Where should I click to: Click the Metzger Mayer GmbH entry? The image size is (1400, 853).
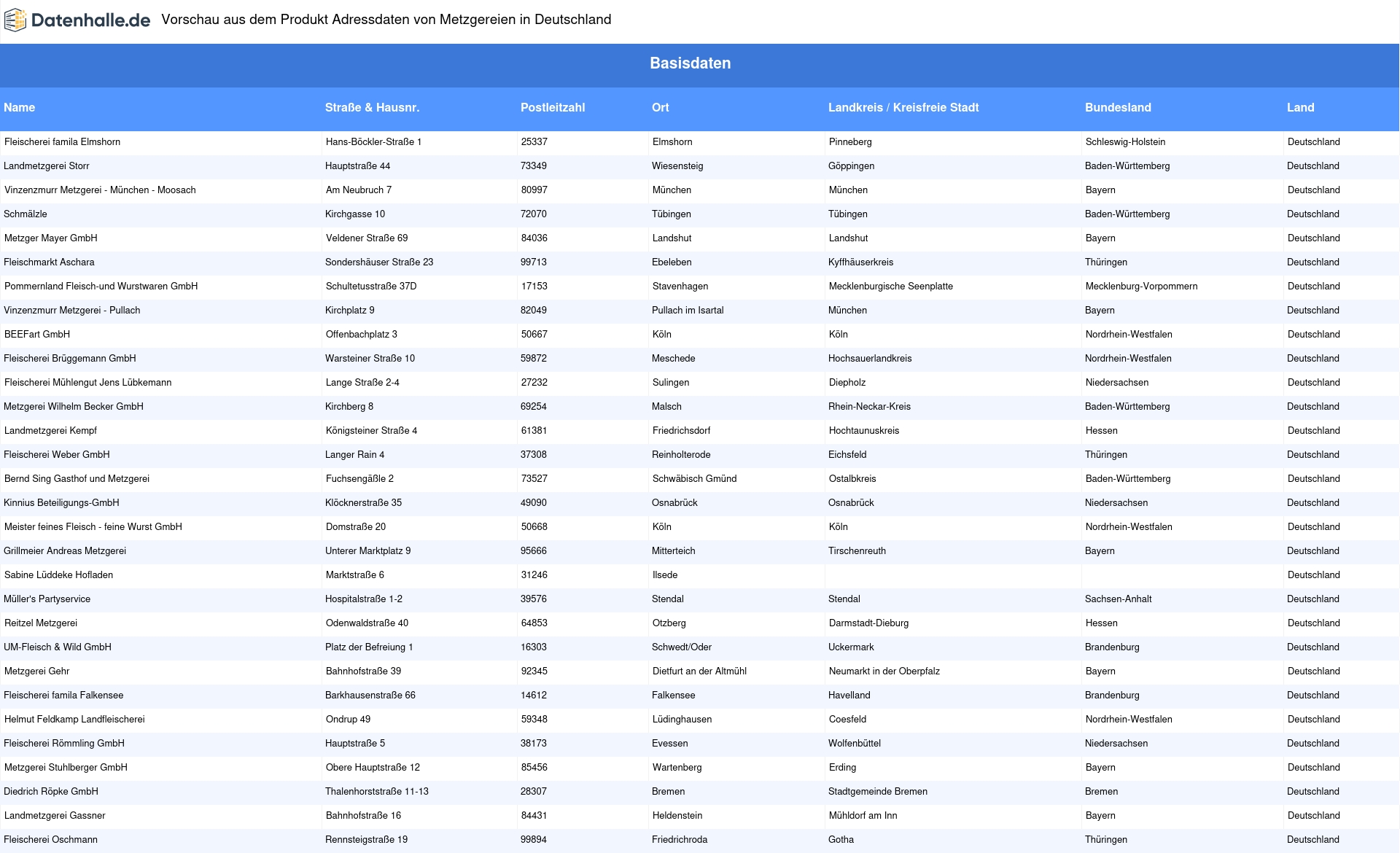point(50,238)
